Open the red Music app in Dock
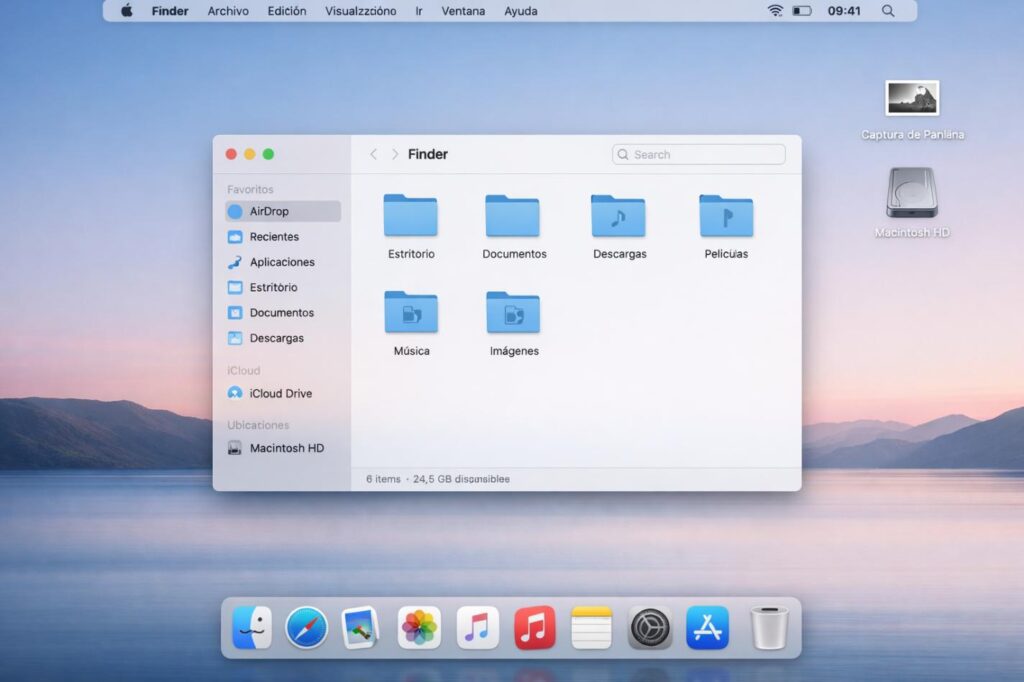This screenshot has width=1024, height=682. click(x=535, y=628)
